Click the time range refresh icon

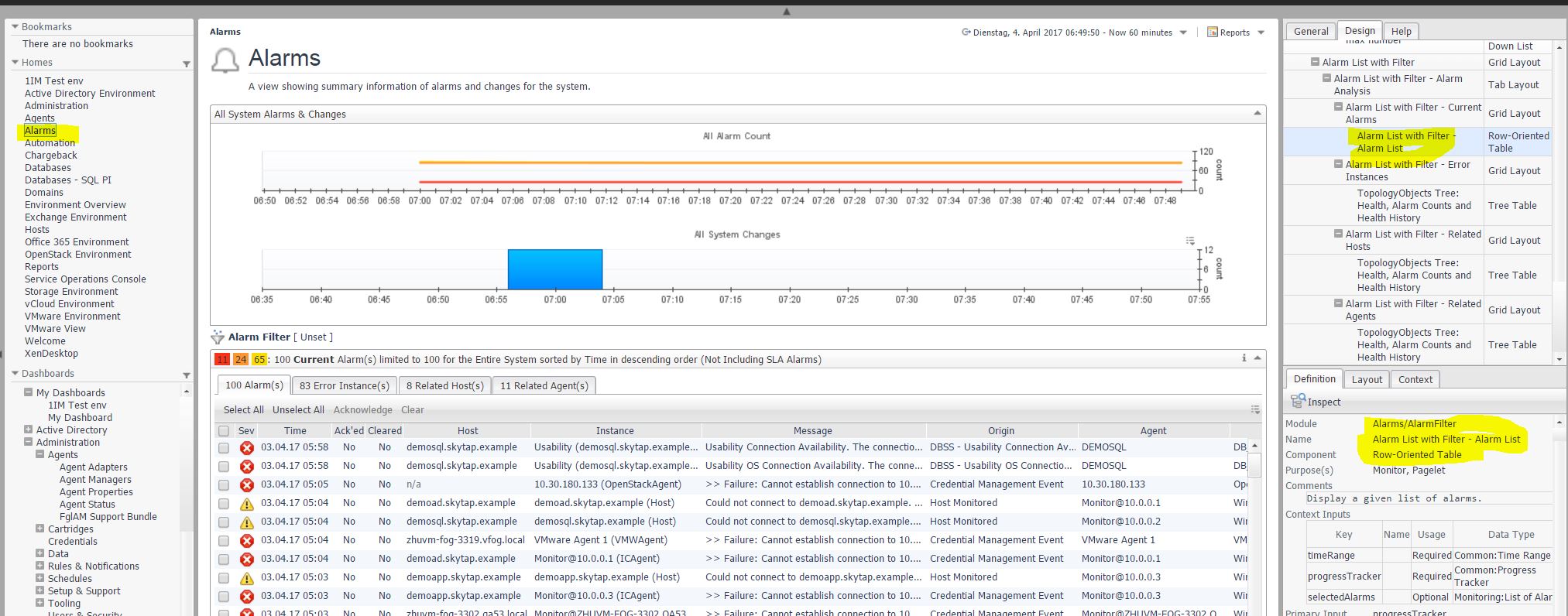[x=966, y=33]
